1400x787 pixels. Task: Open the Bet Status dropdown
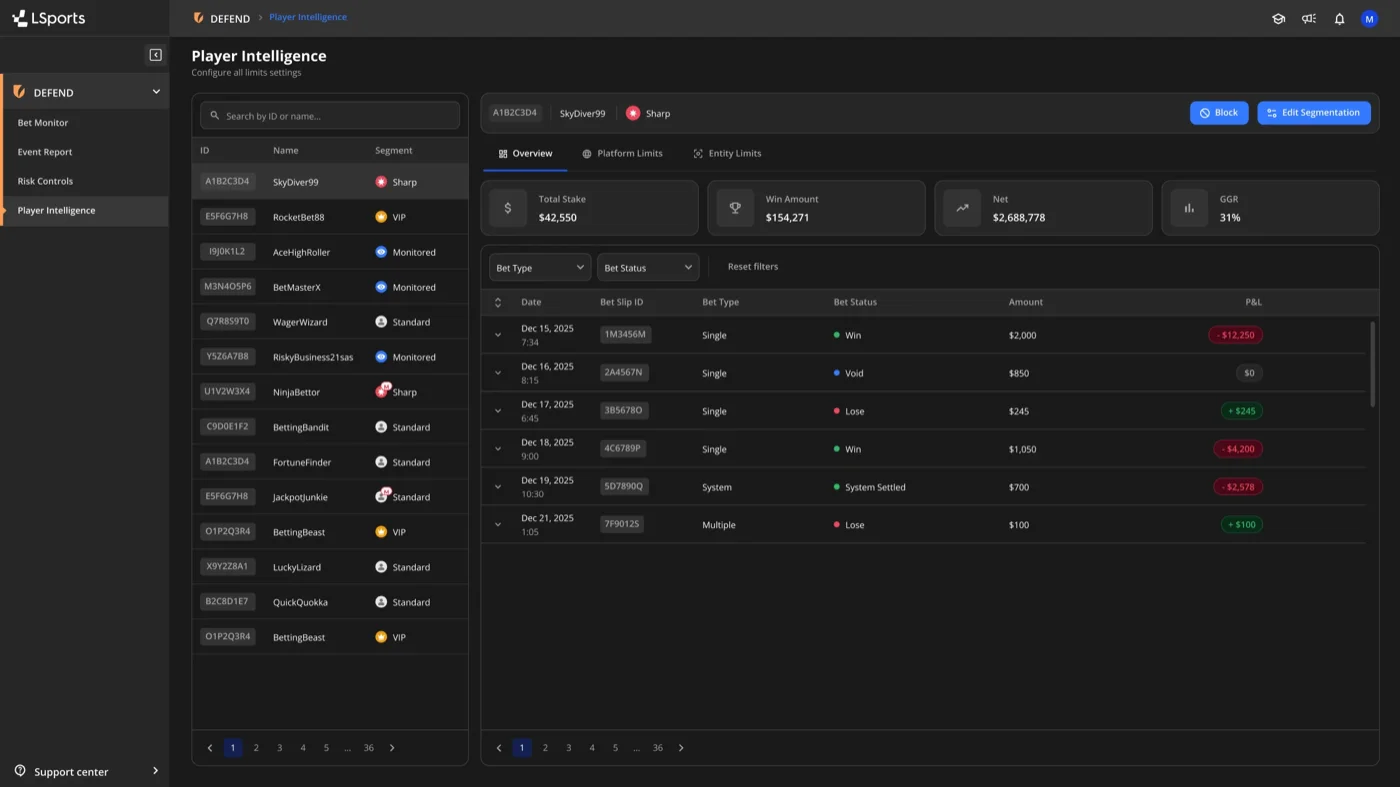[648, 267]
